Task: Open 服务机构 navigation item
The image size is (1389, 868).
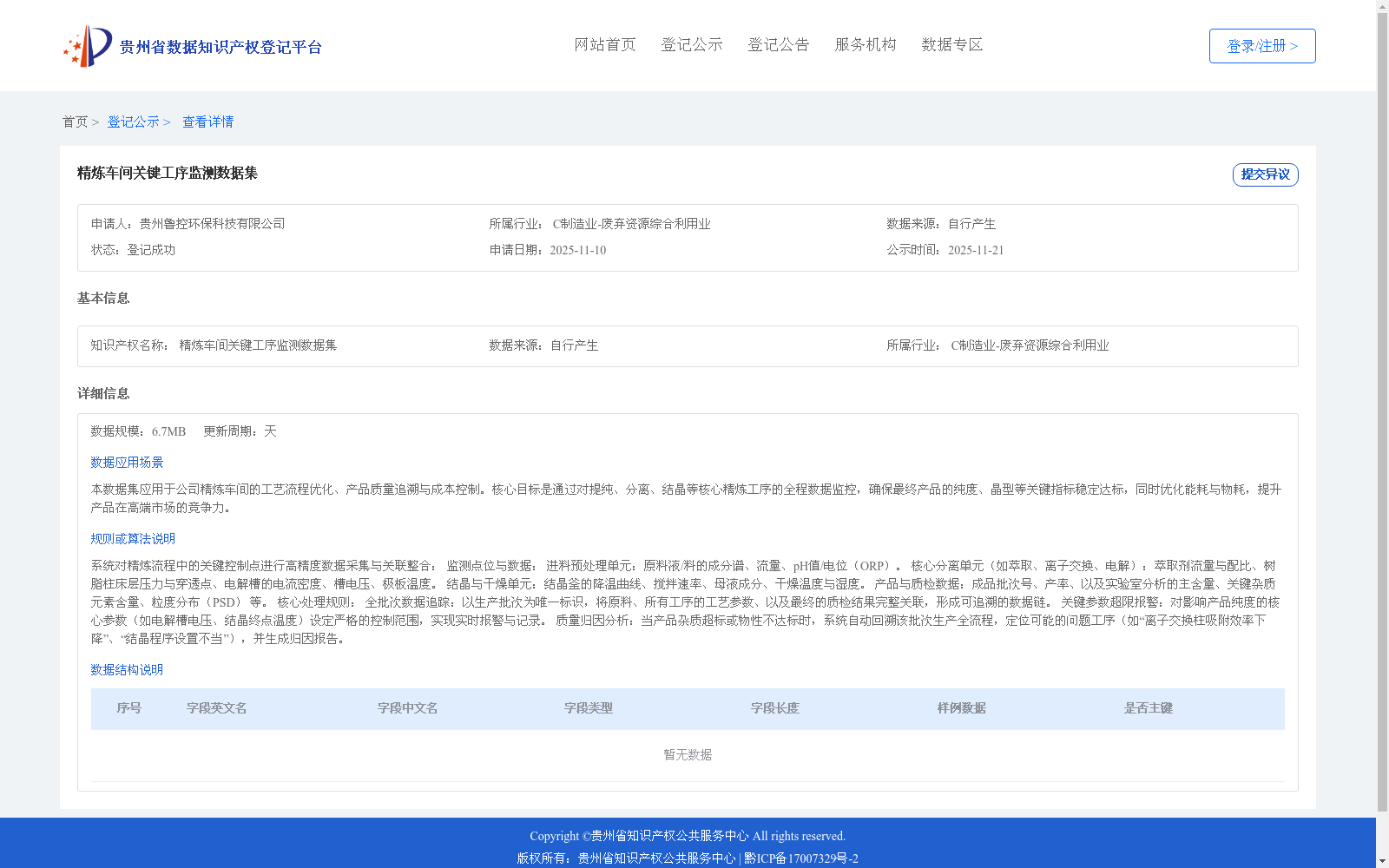Action: 866,44
